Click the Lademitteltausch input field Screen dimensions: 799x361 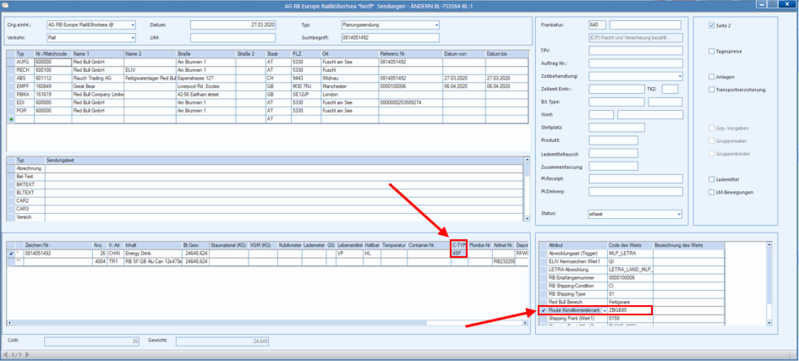(x=613, y=153)
